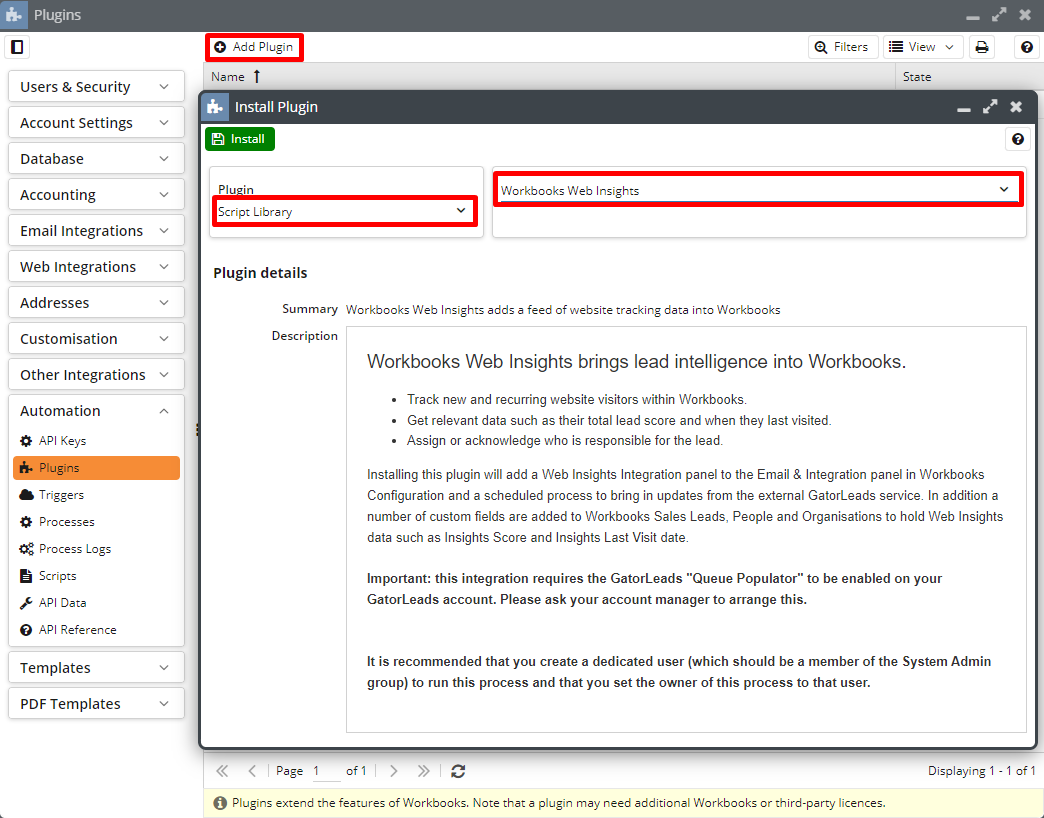The image size is (1044, 818).
Task: Click the Plugin details heading
Action: [260, 273]
